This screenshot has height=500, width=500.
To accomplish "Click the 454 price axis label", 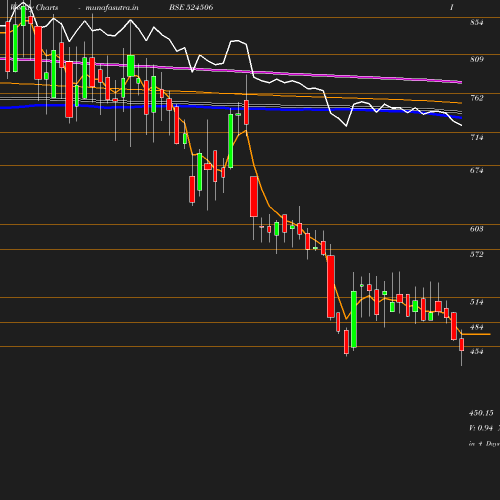I will [476, 351].
